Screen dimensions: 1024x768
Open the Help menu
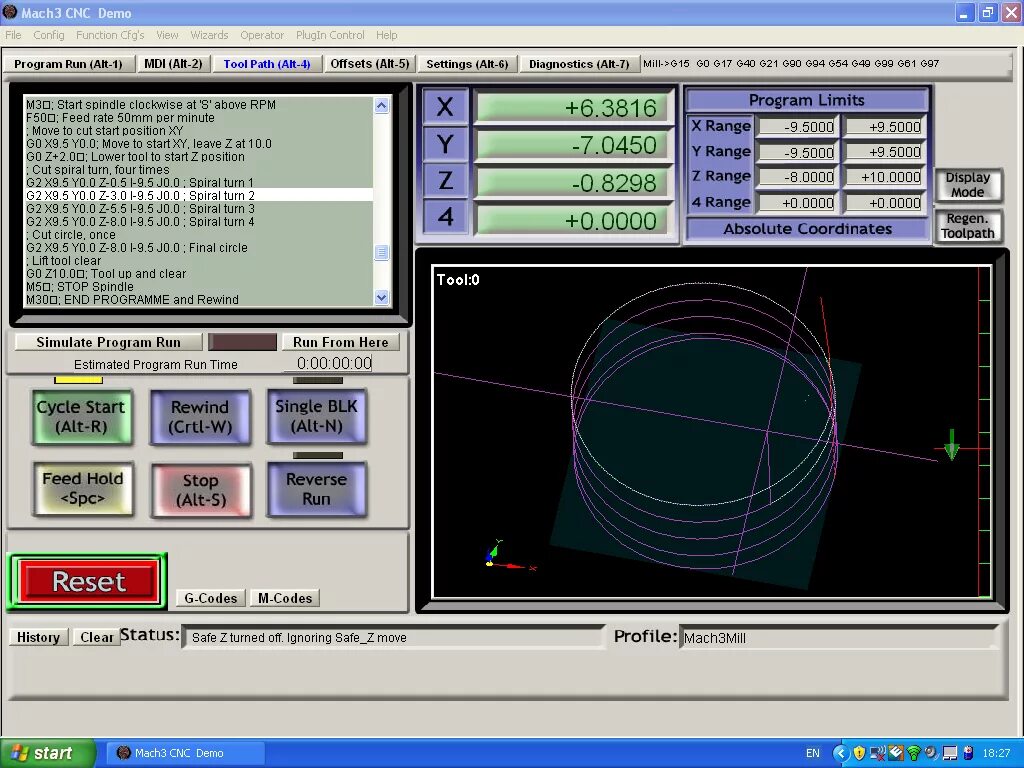(386, 35)
